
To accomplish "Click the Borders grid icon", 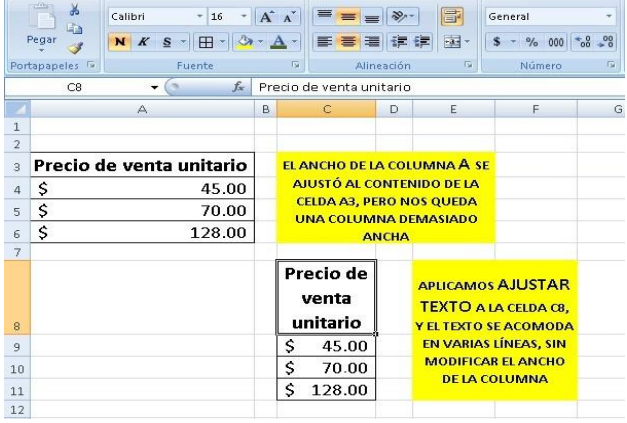I will coord(206,42).
